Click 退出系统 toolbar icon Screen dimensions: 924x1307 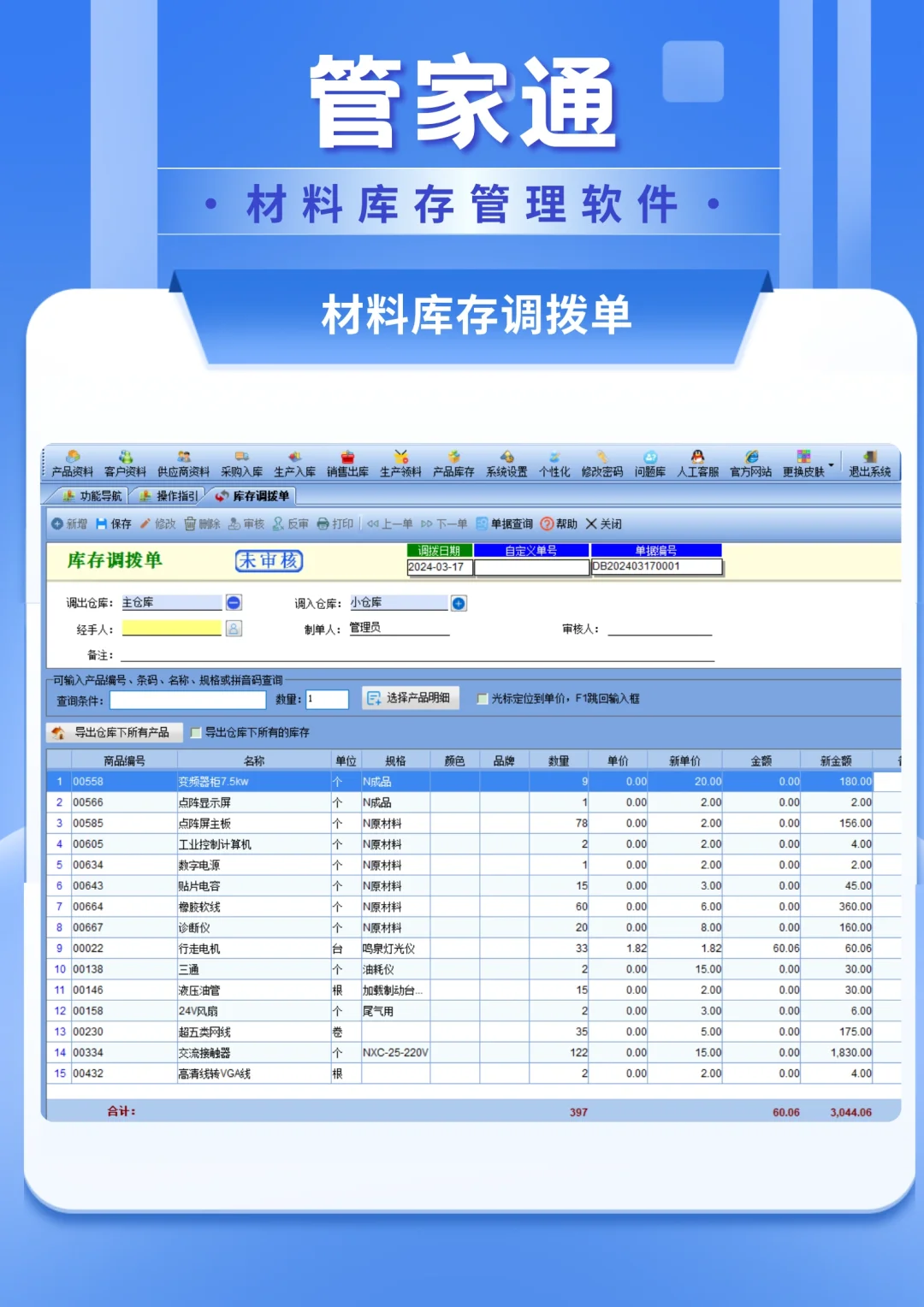pos(870,464)
